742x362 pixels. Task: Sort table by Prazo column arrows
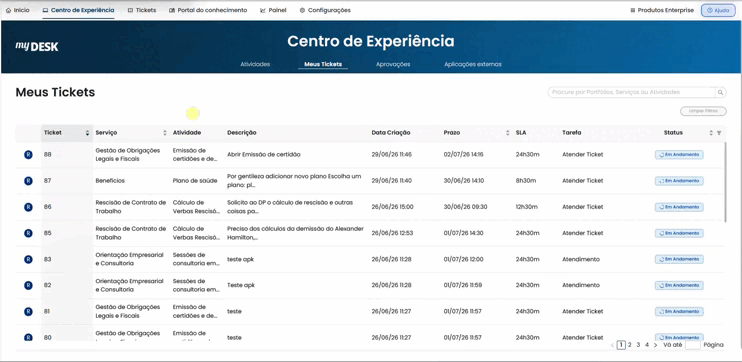[x=508, y=133]
